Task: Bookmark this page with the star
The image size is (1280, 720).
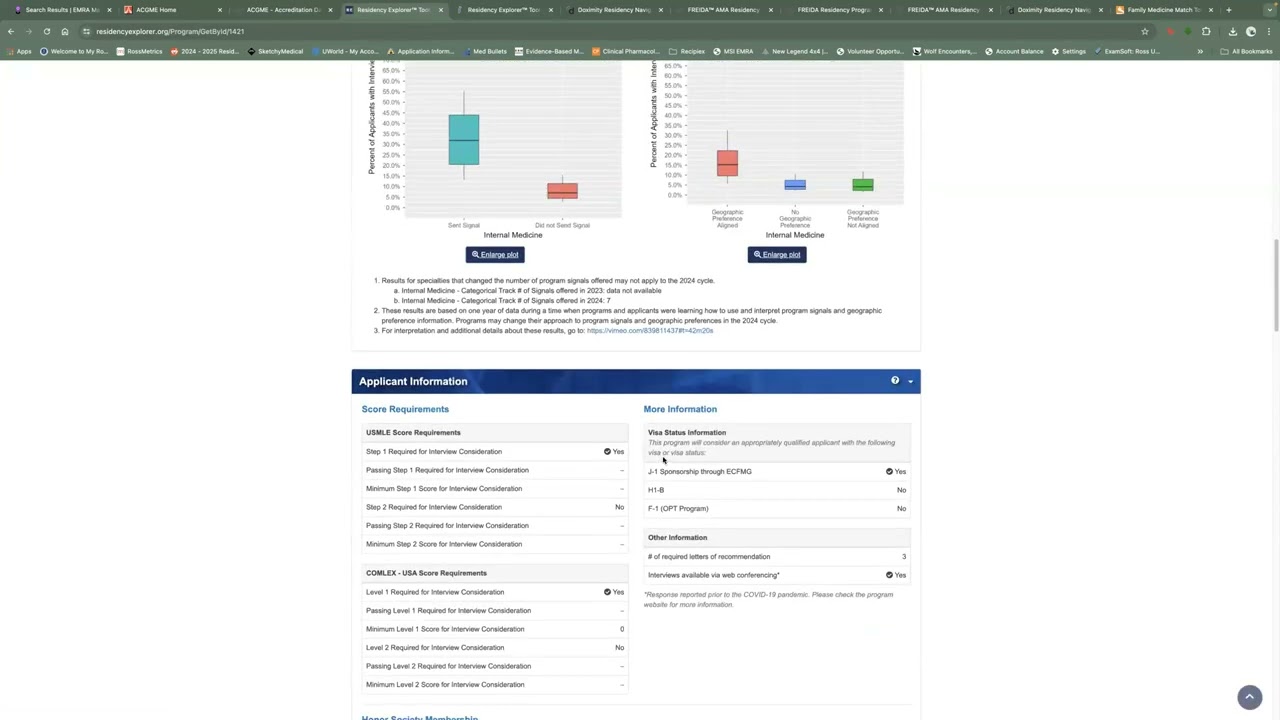Action: tap(1145, 31)
